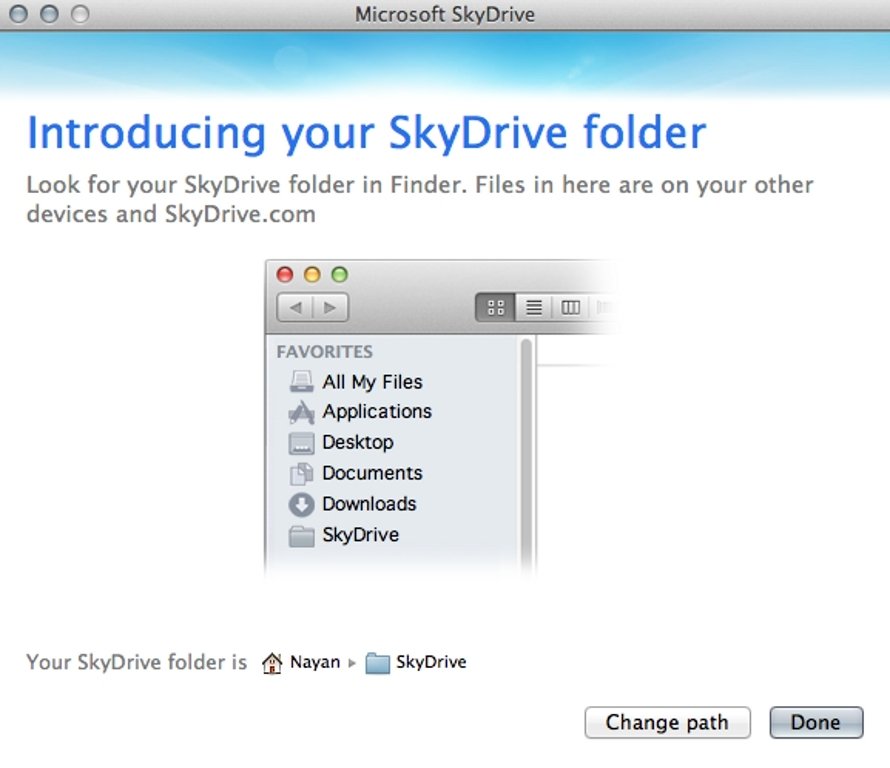Click the Introducing your SkyDrive folder heading
Screen dimensions: 890x768
point(367,133)
